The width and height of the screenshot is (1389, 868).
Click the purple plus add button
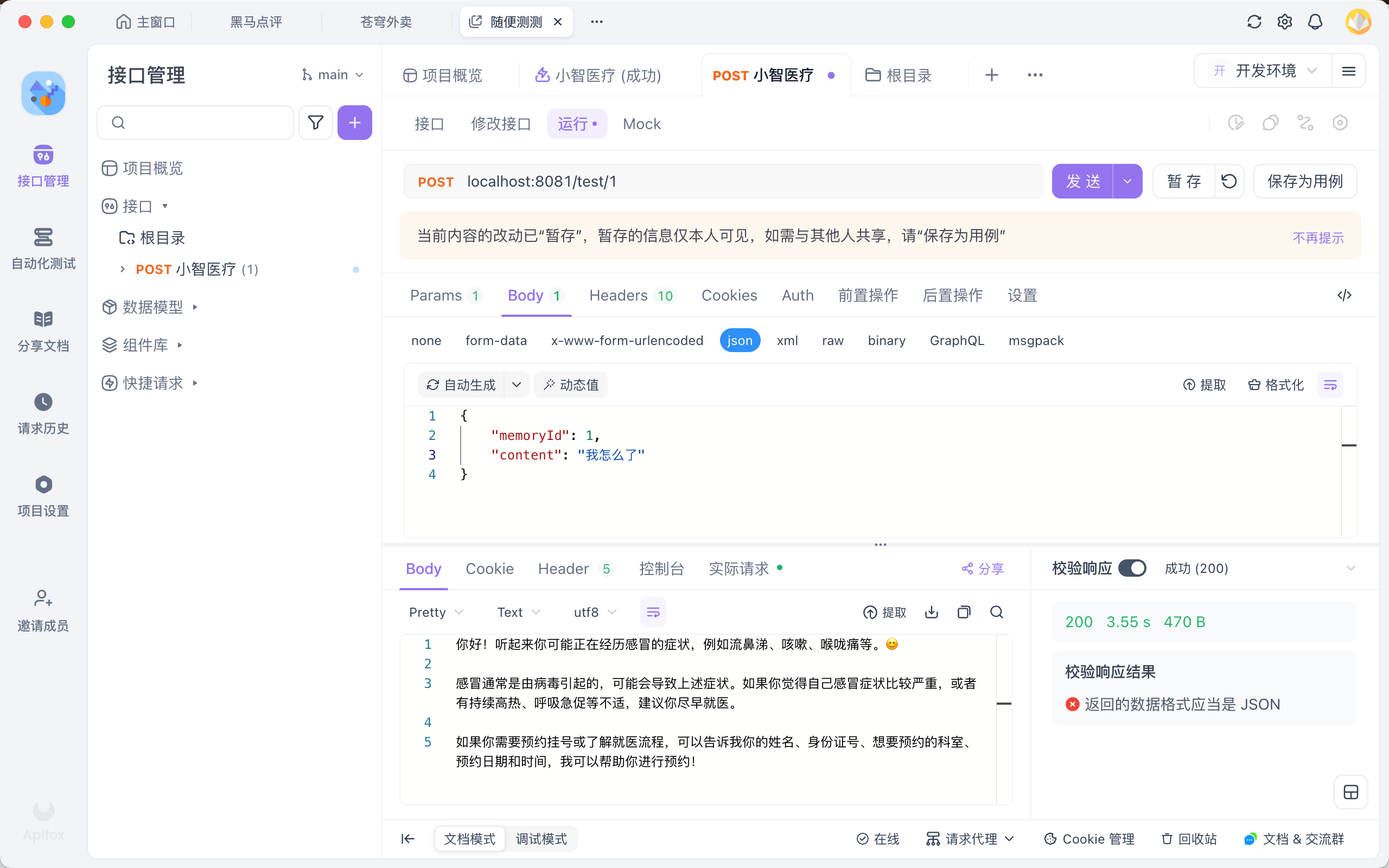point(354,122)
